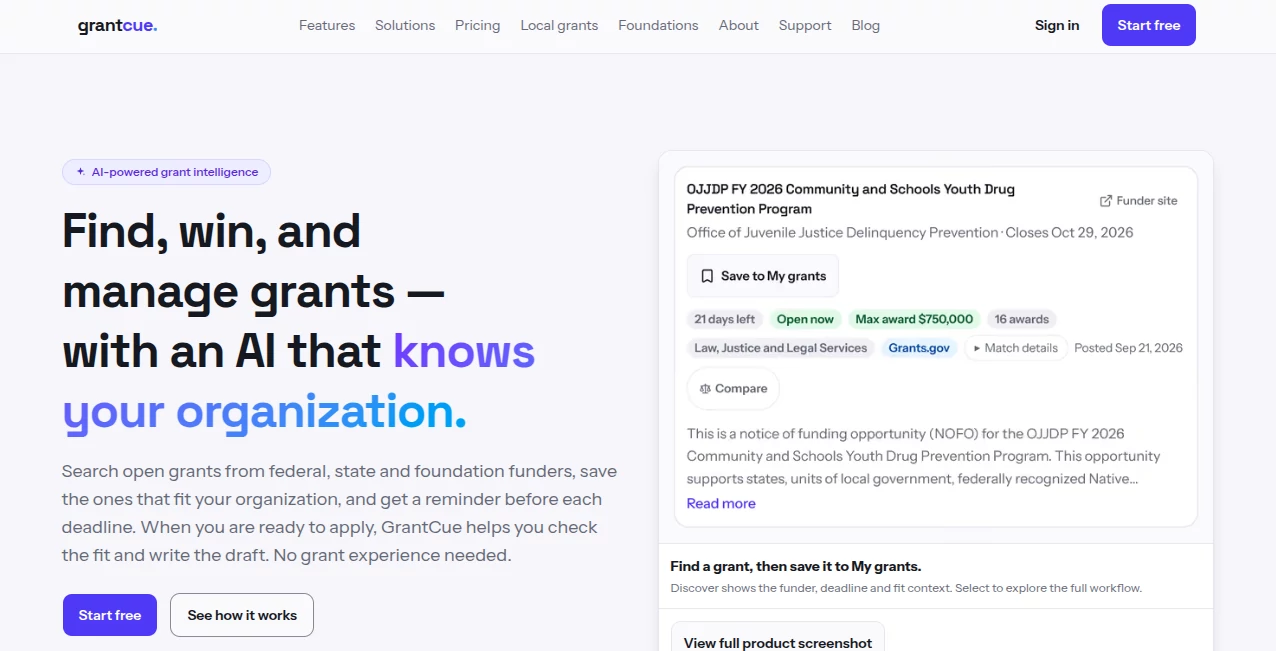Click See how it works button
The height and width of the screenshot is (651, 1276).
pos(242,615)
